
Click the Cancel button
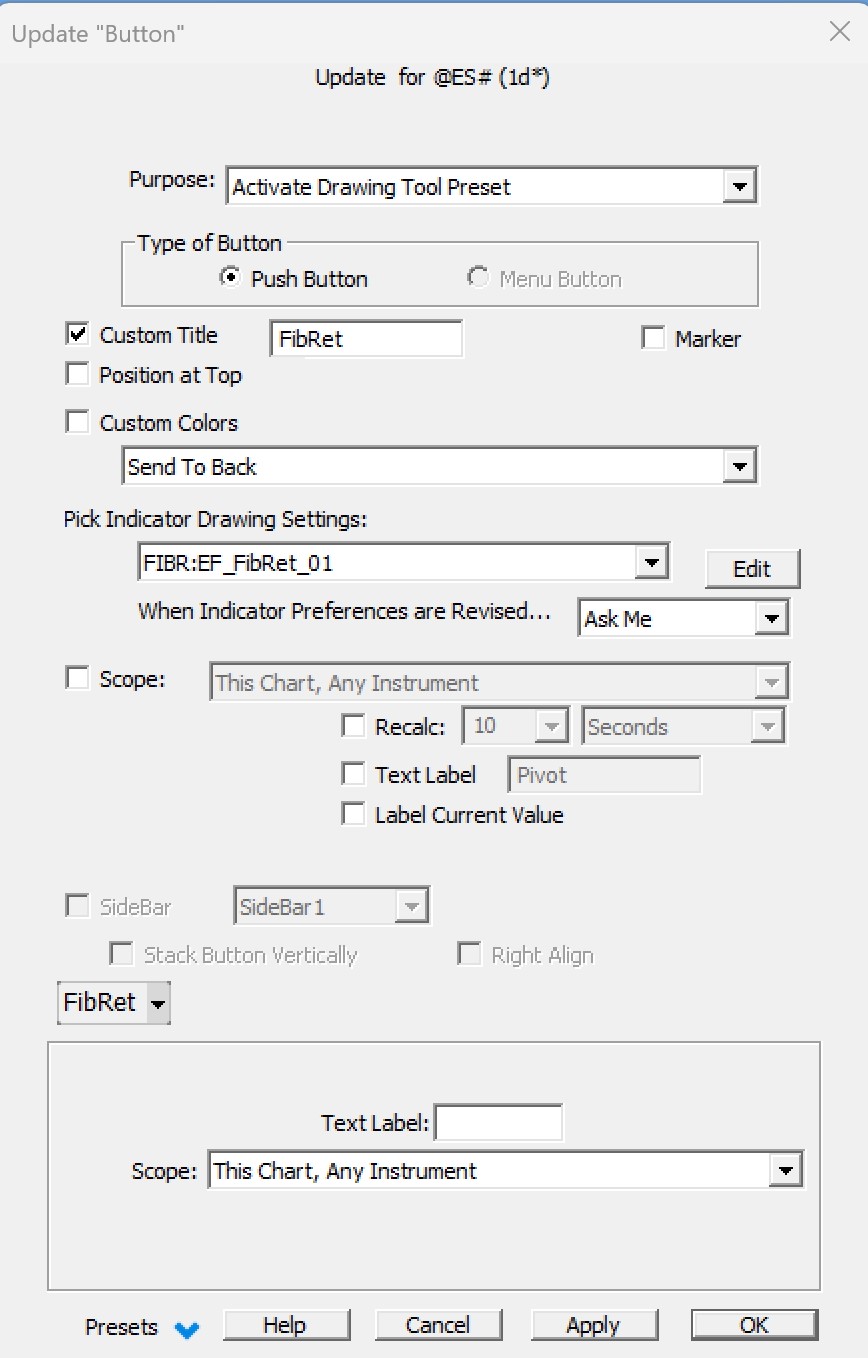click(x=437, y=1325)
